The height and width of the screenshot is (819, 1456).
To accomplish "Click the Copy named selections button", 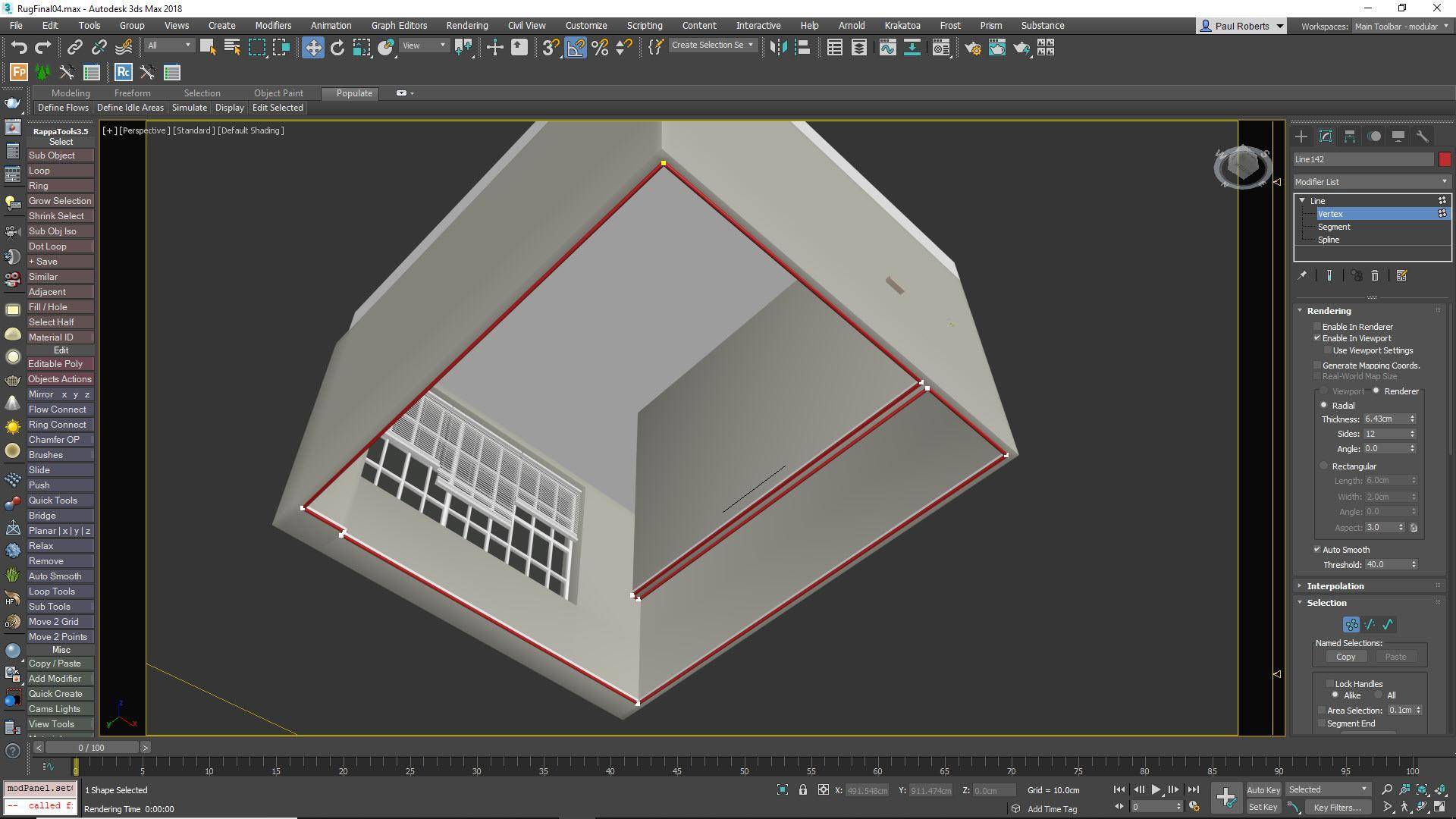I will (1346, 657).
